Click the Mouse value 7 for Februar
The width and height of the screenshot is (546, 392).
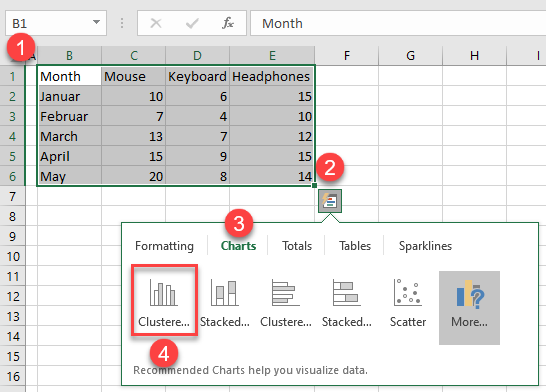pyautogui.click(x=134, y=116)
